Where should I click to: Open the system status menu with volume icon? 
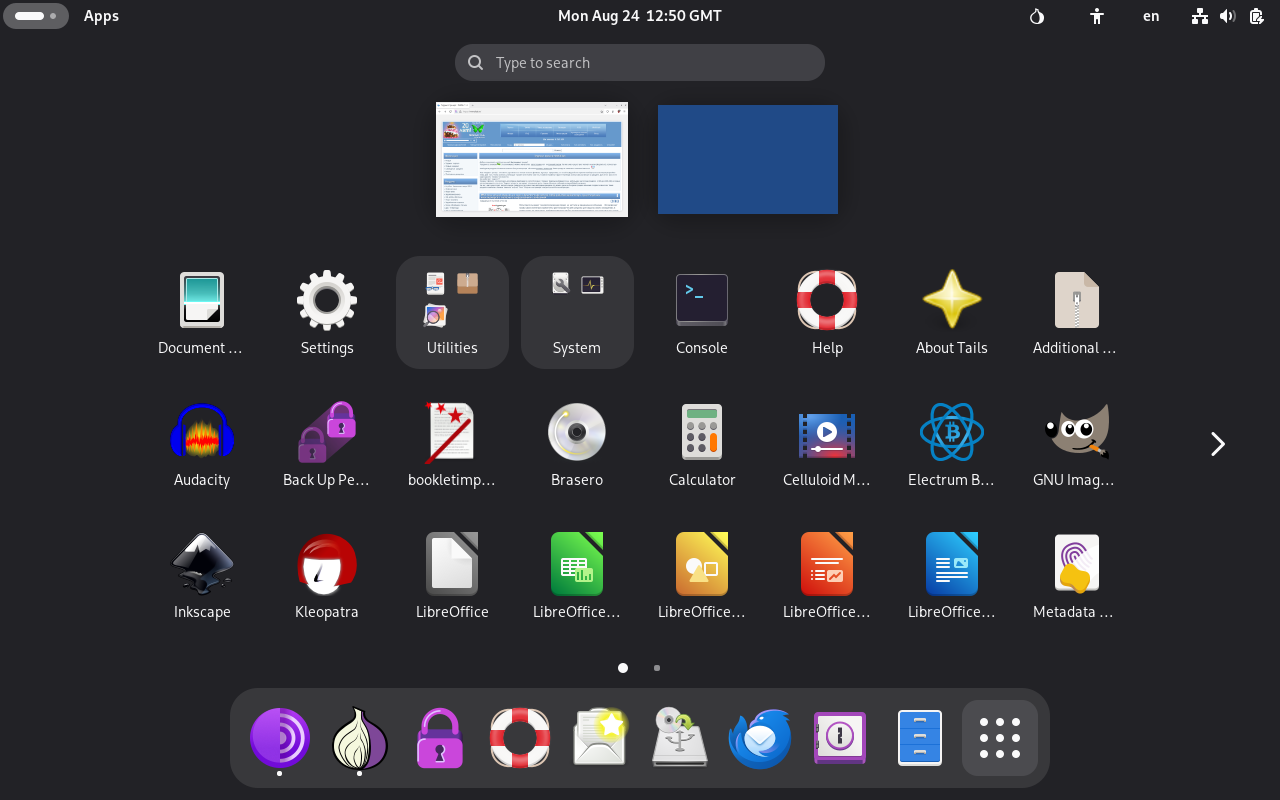click(x=1228, y=16)
